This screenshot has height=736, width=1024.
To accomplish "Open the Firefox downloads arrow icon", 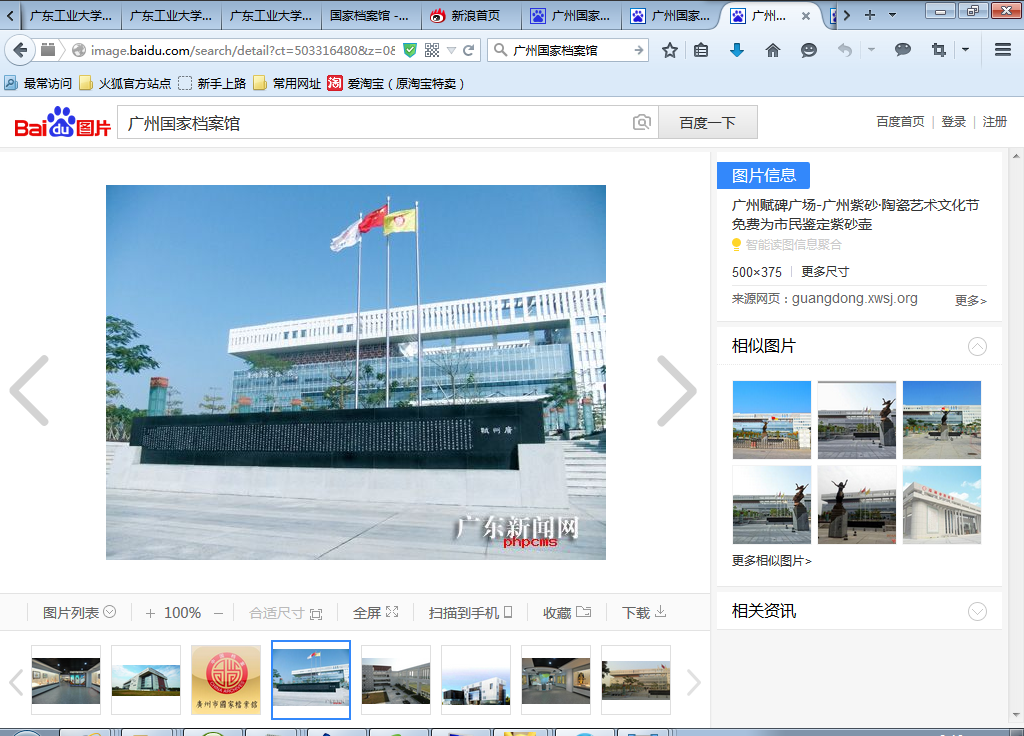I will click(737, 50).
